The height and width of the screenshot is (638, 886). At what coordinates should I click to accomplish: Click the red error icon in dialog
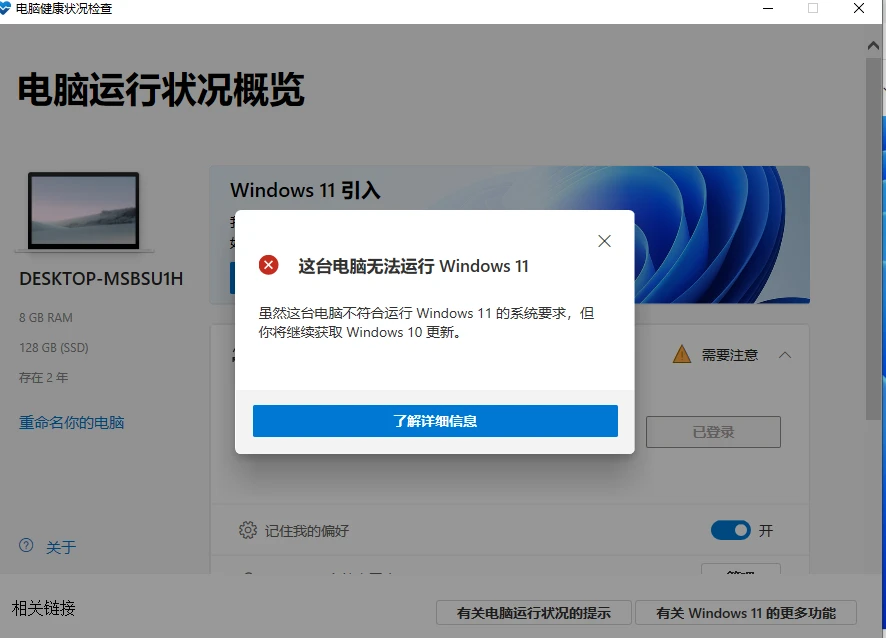click(268, 264)
